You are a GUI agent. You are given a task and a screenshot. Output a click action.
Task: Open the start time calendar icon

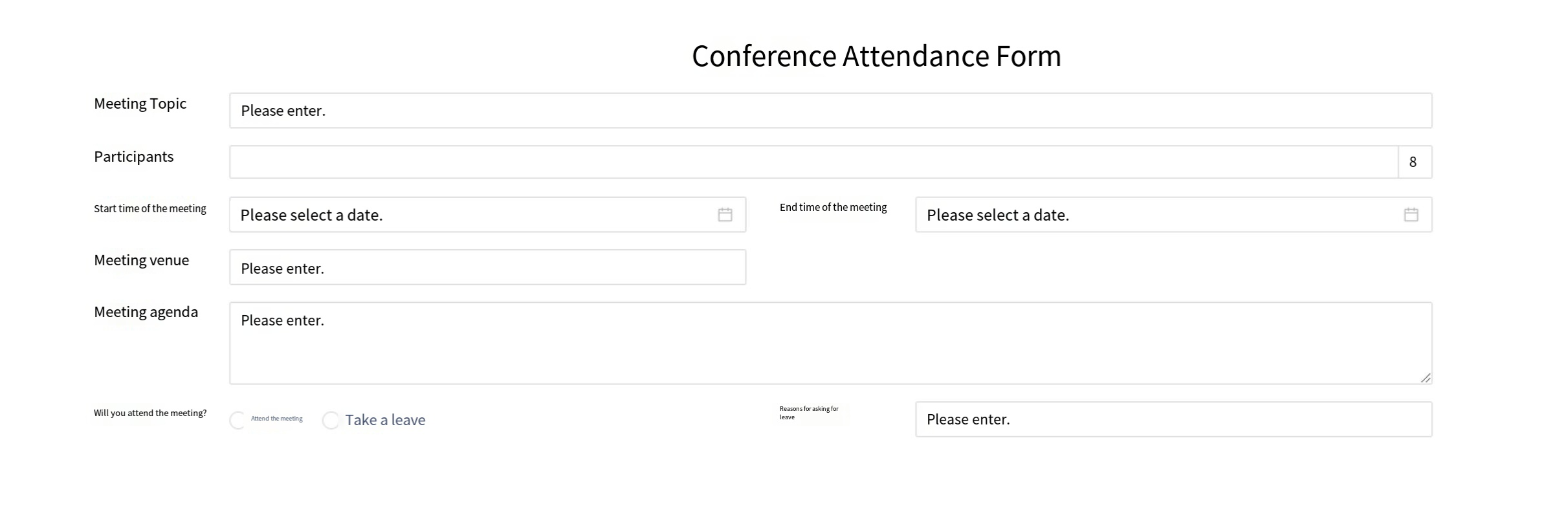click(725, 215)
